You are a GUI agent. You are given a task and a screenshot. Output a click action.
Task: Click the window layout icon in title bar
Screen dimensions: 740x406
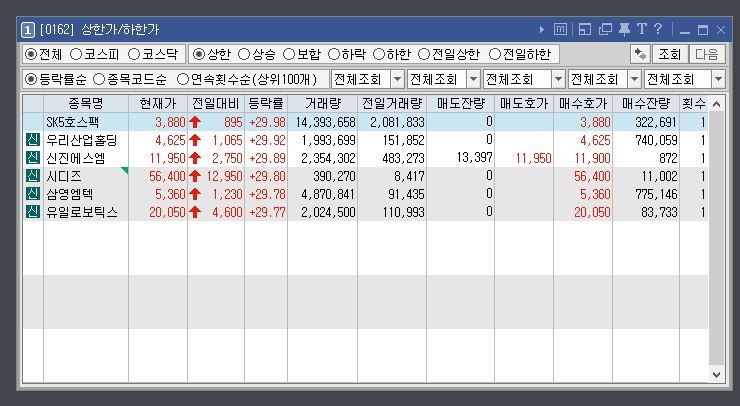585,29
